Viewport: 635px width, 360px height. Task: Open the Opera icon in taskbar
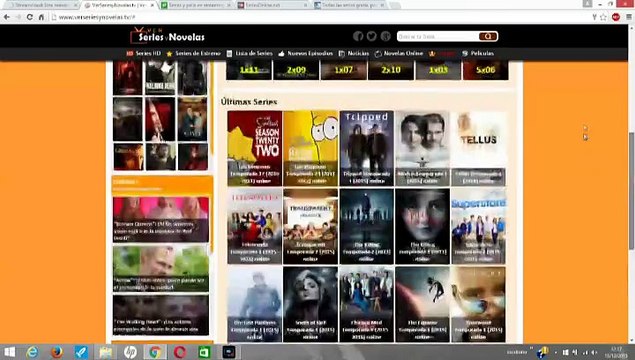(x=179, y=352)
